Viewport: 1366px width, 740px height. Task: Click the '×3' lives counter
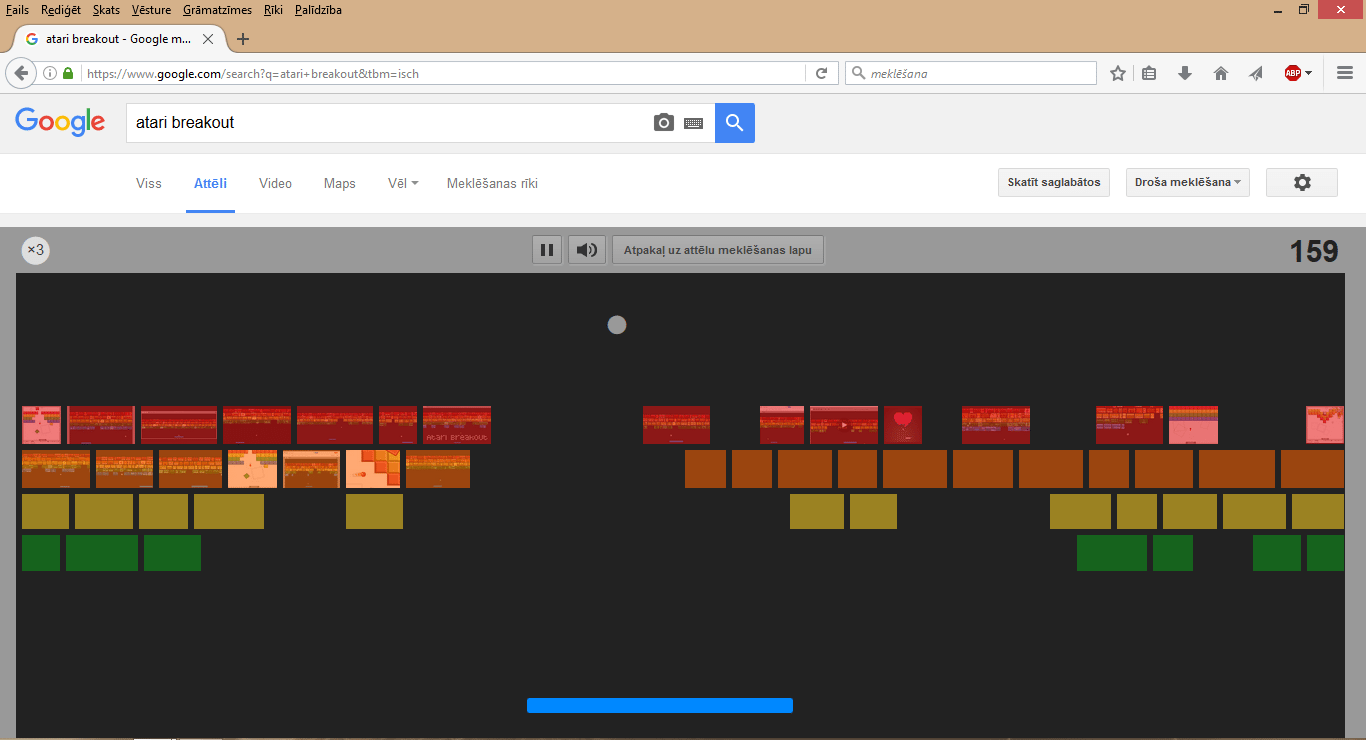tap(36, 250)
